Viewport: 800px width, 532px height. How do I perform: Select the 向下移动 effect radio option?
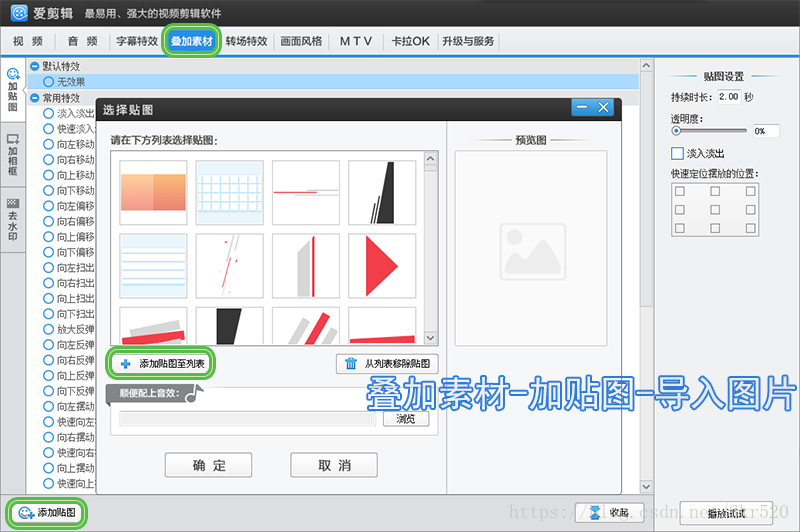tap(49, 190)
